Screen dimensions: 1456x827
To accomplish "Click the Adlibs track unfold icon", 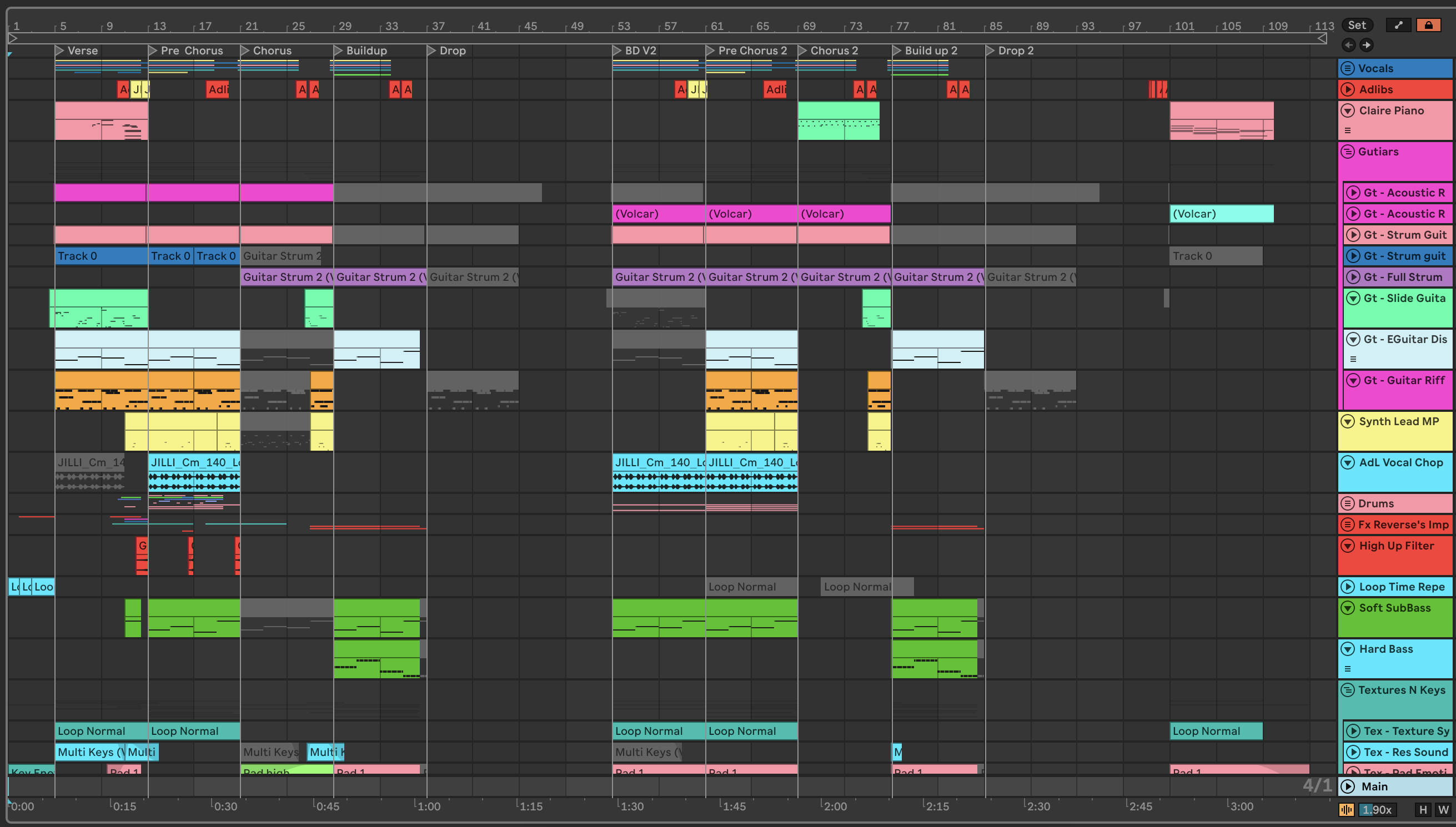I will pos(1348,89).
